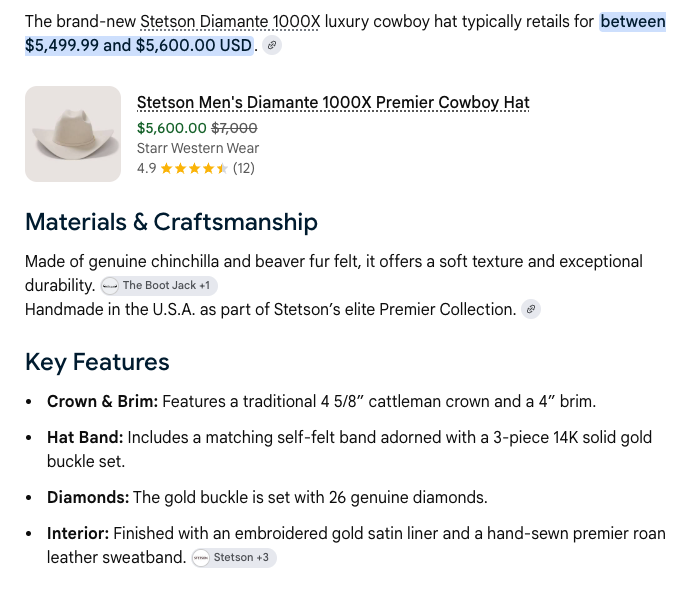The height and width of the screenshot is (592, 700).
Task: Open the Stetson +3 source chip
Action: 234,558
